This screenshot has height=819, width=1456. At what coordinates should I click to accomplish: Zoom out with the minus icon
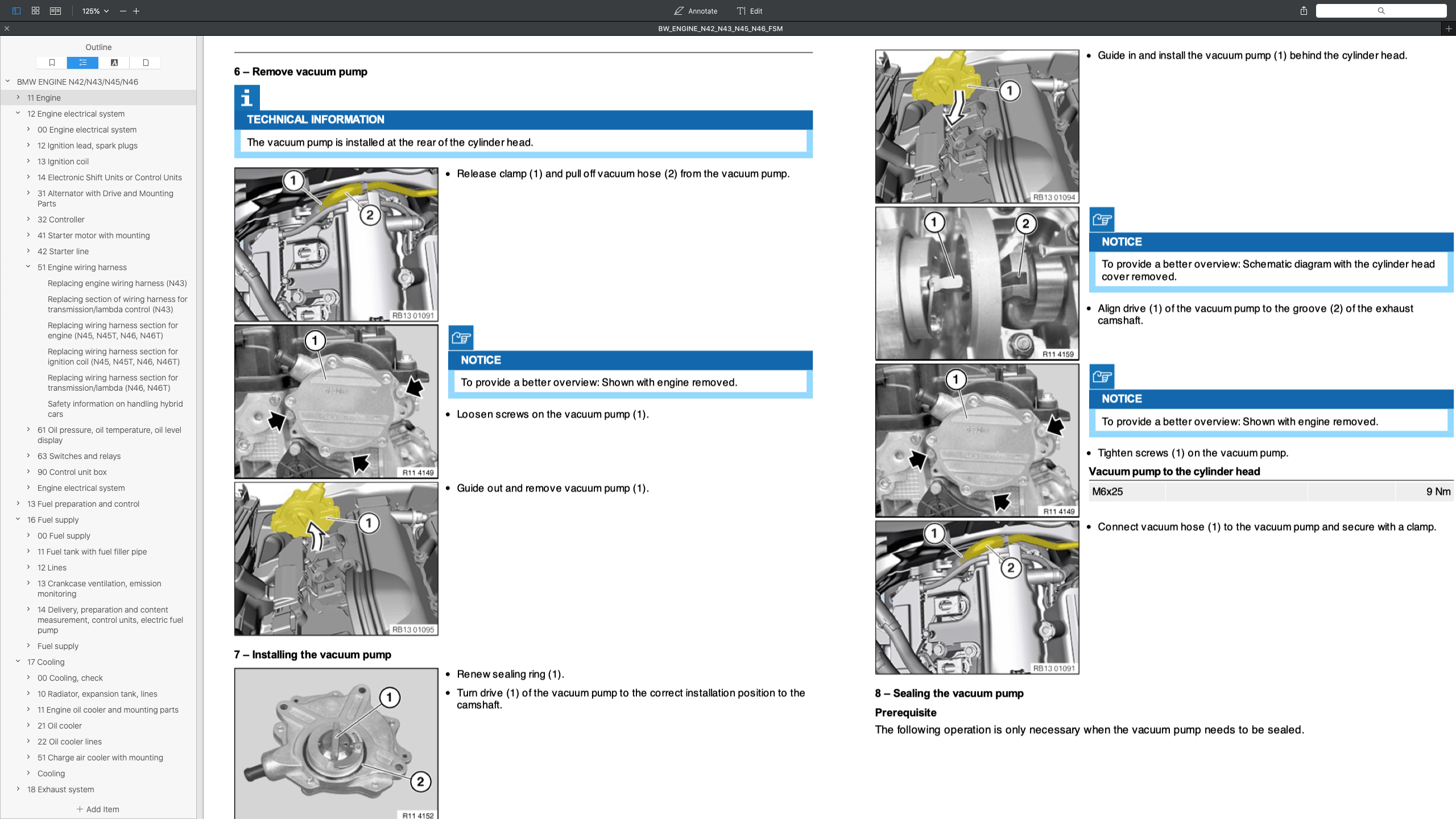(123, 11)
